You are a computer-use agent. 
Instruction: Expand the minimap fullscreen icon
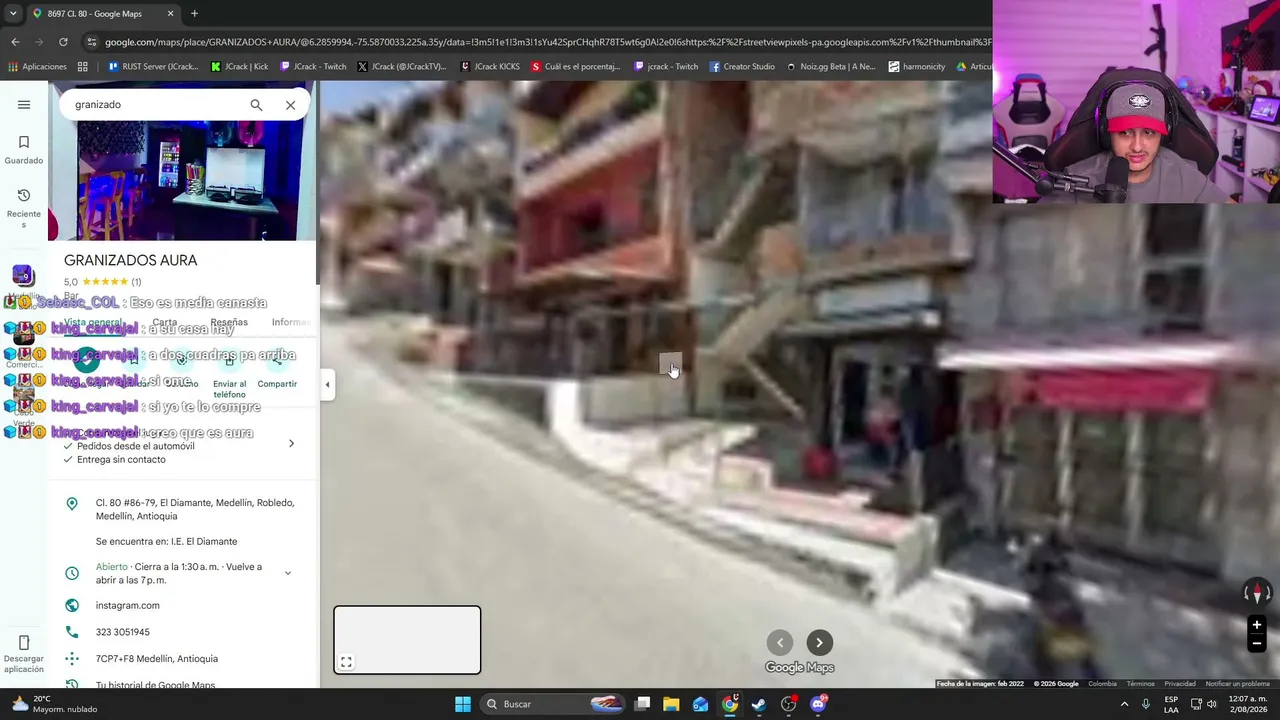346,662
